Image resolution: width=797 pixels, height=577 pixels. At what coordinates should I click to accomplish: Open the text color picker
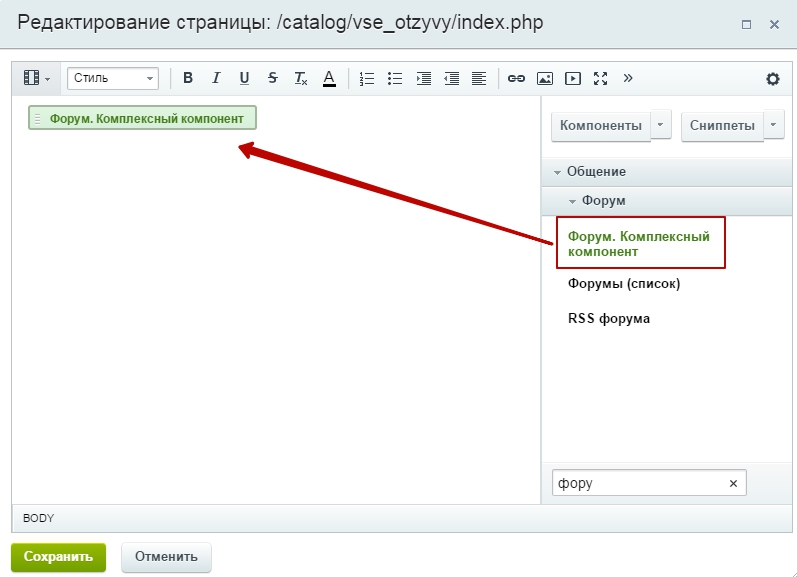click(x=329, y=78)
